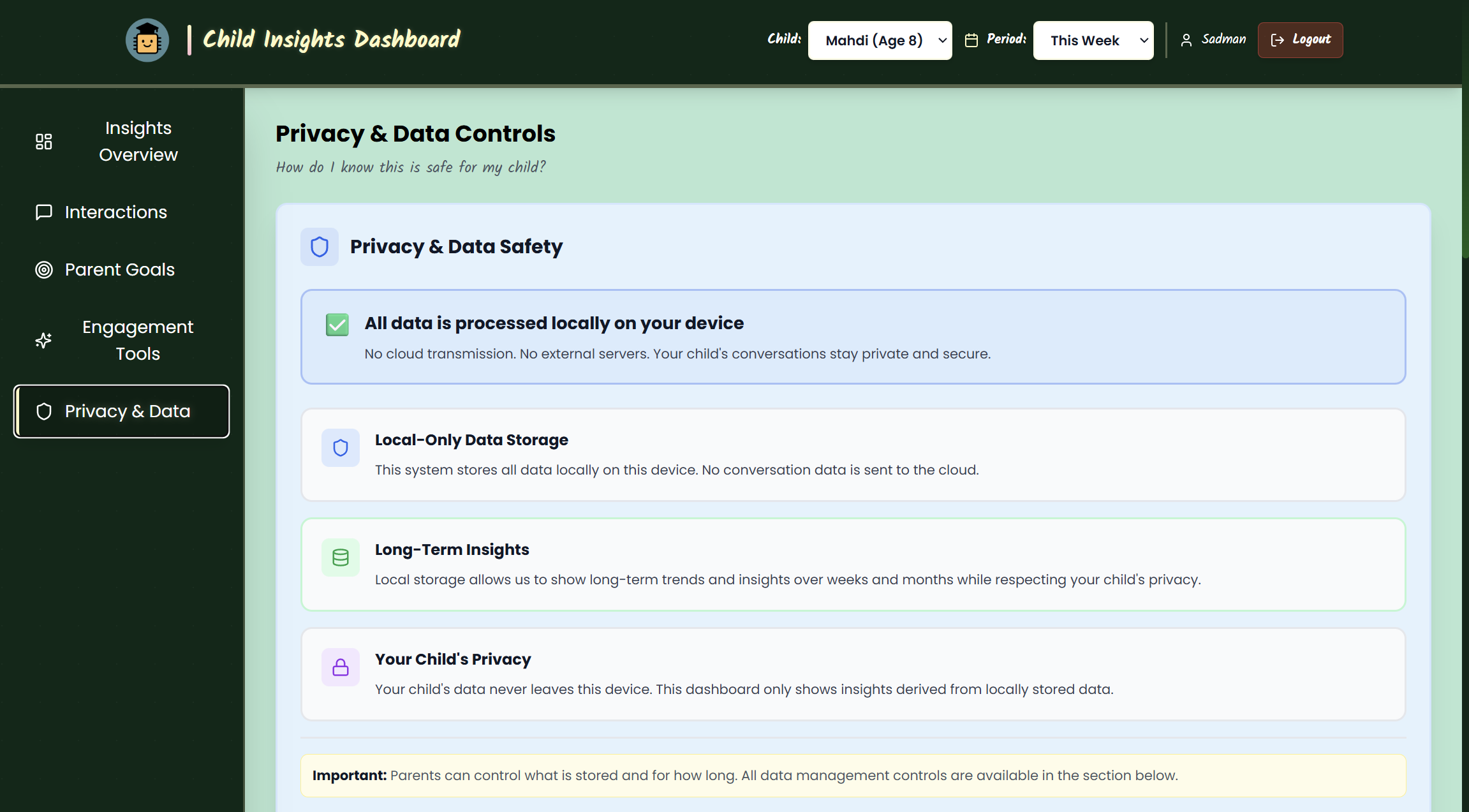The height and width of the screenshot is (812, 1469).
Task: Open the Parent Goals sidebar section
Action: pyautogui.click(x=119, y=270)
